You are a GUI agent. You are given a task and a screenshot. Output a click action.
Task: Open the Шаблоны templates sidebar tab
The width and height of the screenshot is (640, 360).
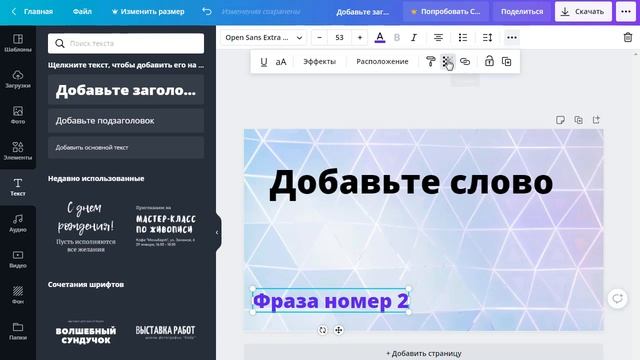[x=18, y=43]
